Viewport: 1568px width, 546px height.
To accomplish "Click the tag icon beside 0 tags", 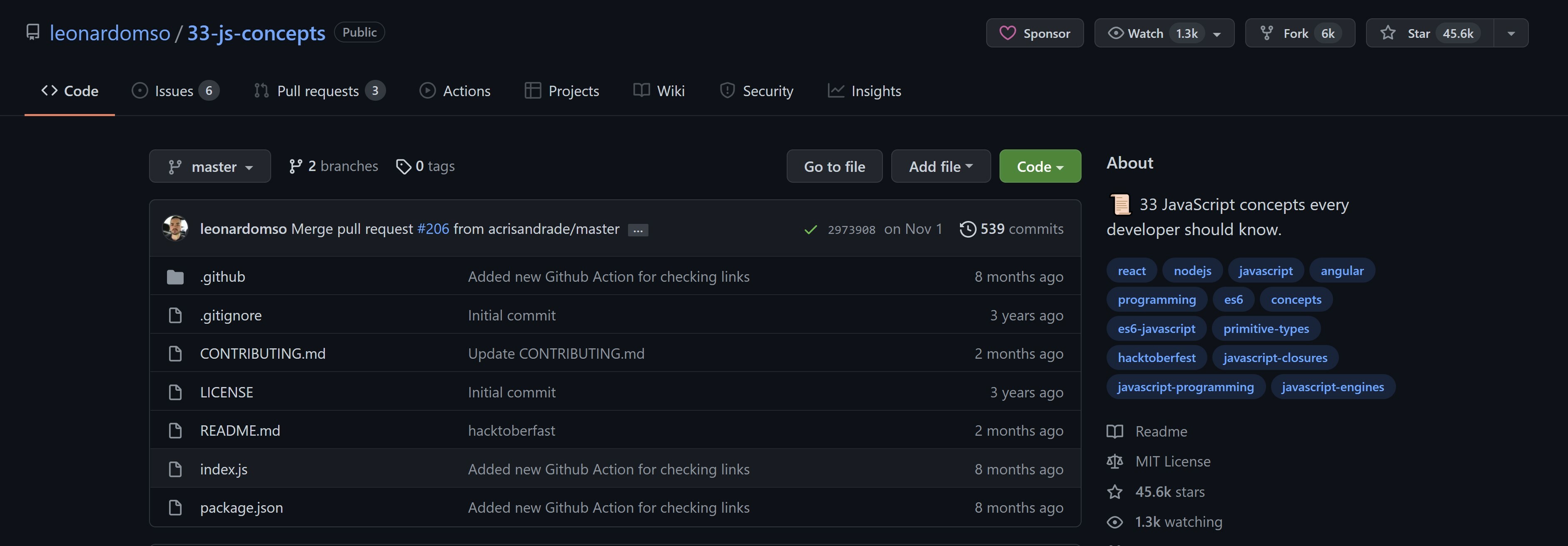I will tap(403, 166).
